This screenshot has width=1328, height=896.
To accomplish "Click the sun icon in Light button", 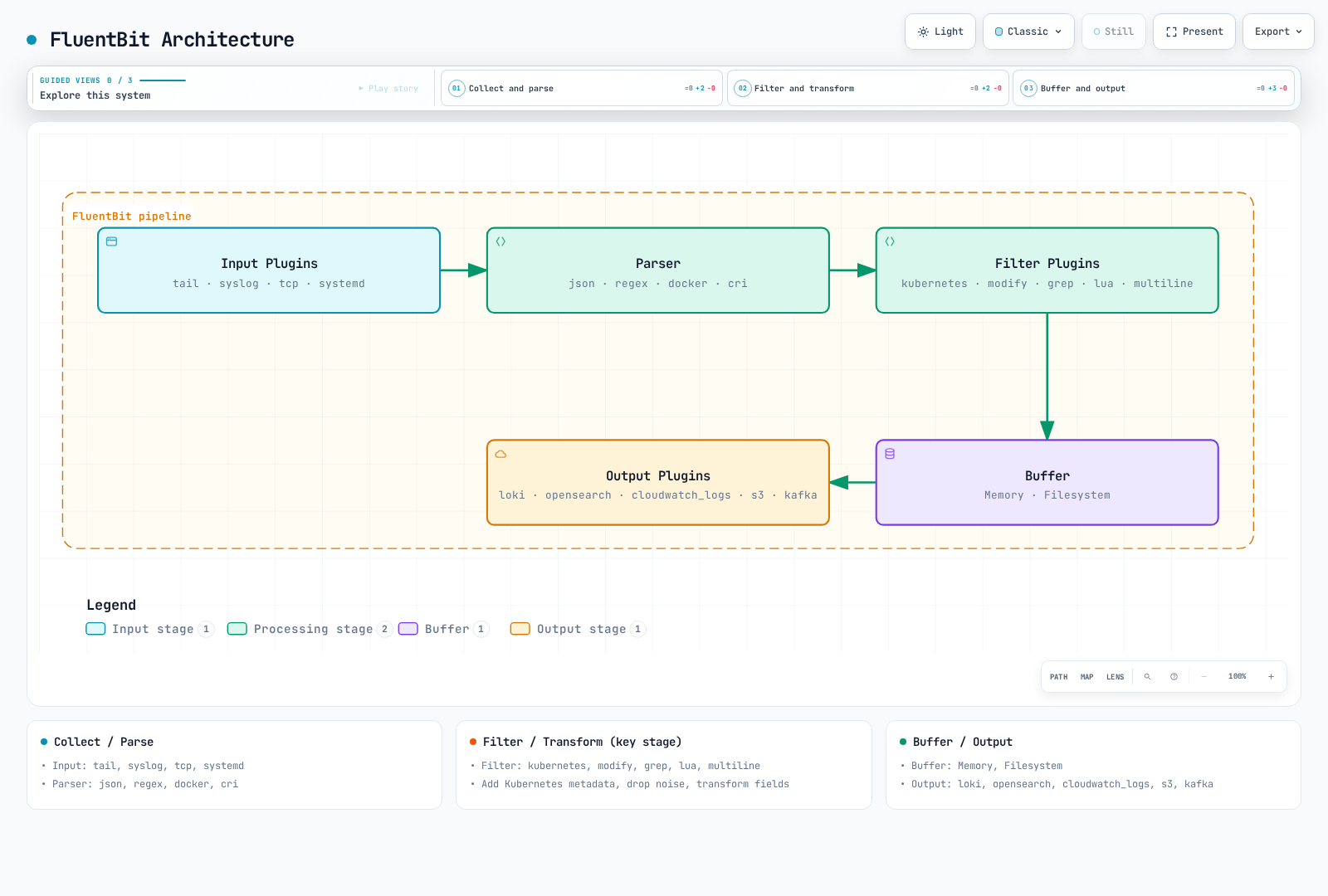I will 923,32.
